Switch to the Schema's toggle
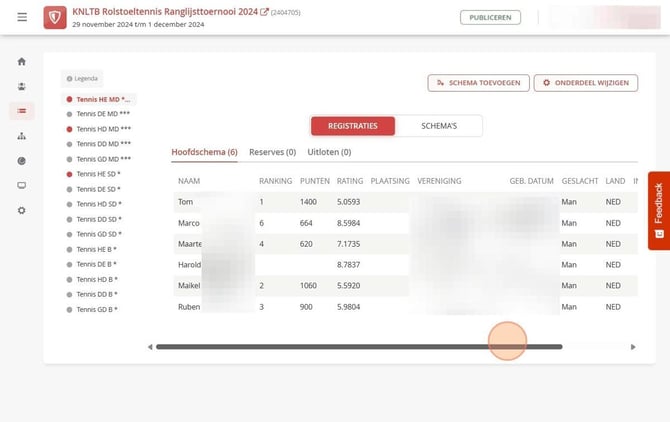 pos(439,126)
